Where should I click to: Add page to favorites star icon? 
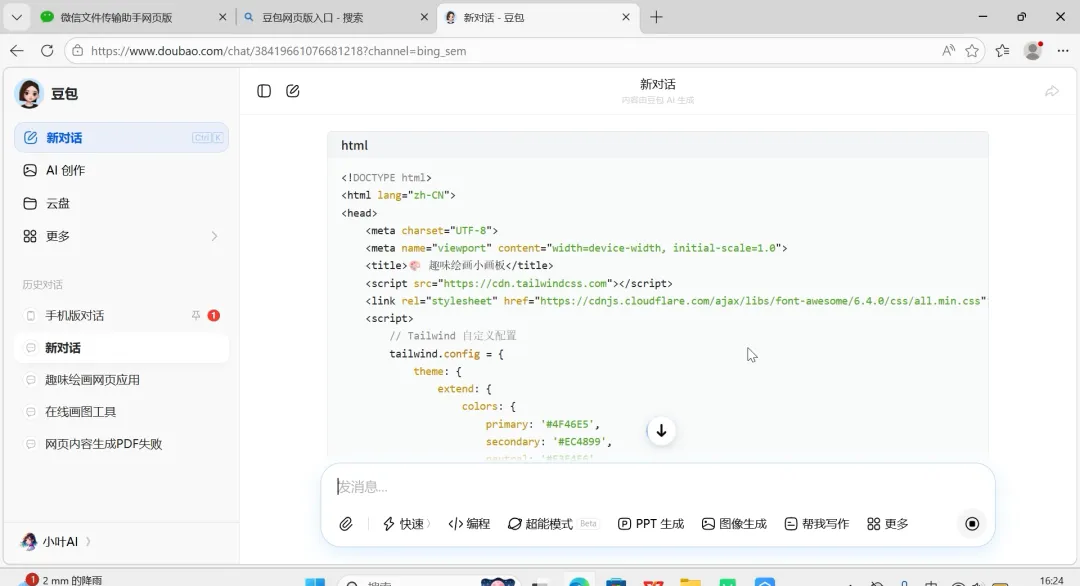point(972,51)
